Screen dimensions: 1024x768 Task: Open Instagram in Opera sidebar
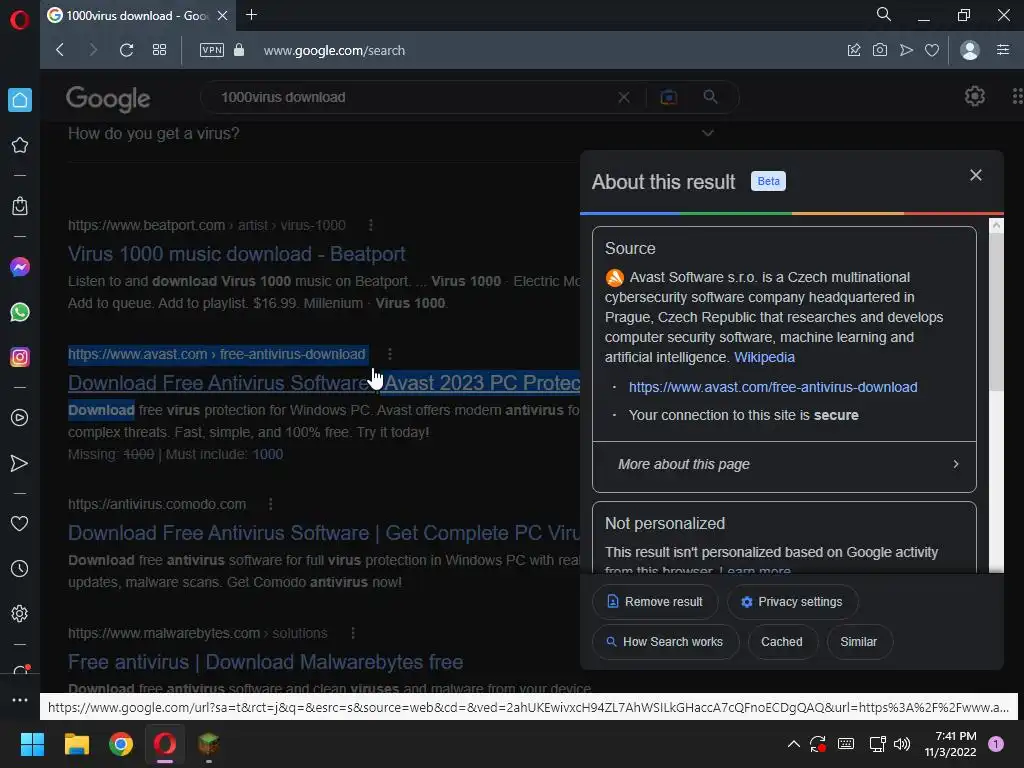point(20,357)
